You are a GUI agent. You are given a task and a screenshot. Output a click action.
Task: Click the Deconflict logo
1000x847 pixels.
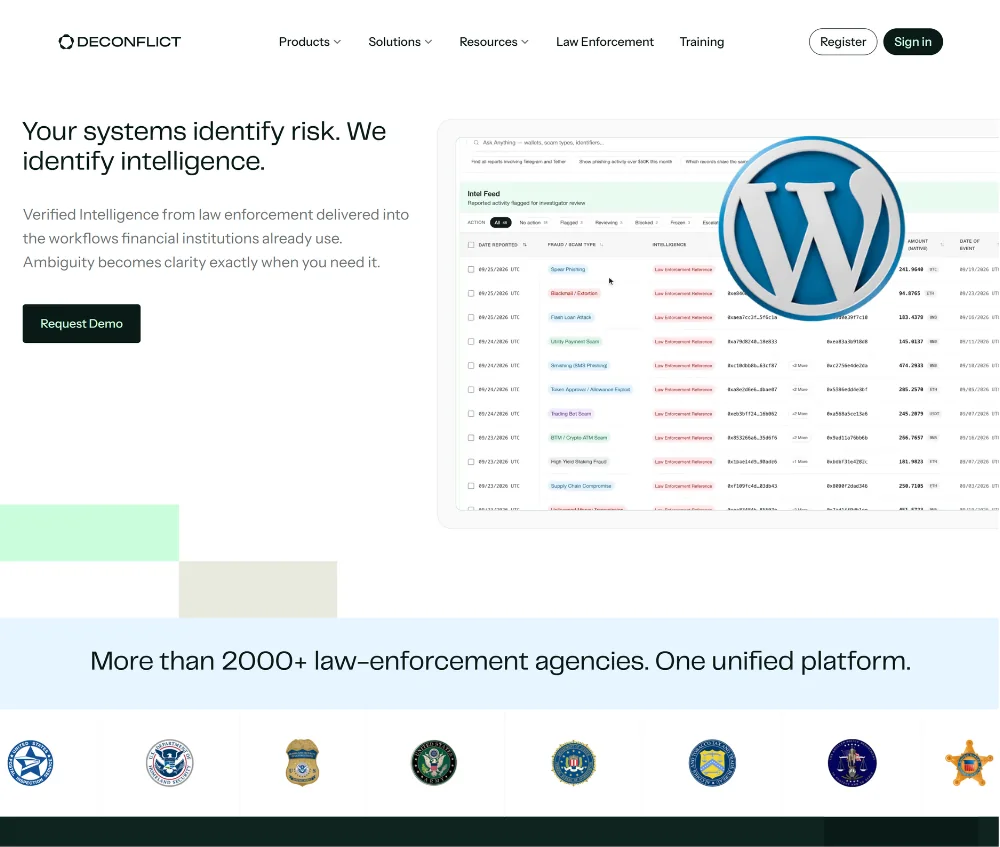coord(120,42)
